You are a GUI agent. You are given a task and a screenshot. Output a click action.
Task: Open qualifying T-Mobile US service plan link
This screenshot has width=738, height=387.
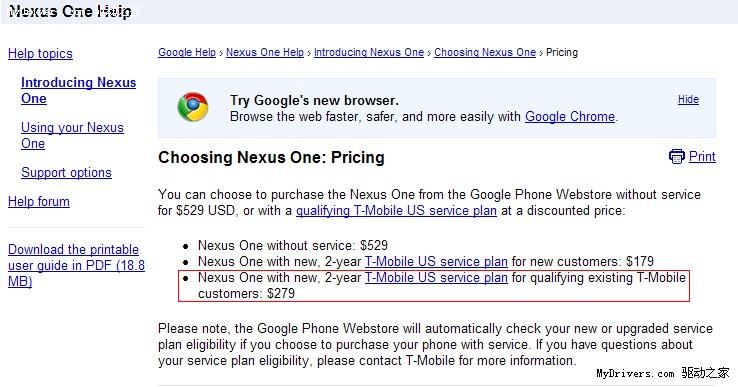coord(396,210)
